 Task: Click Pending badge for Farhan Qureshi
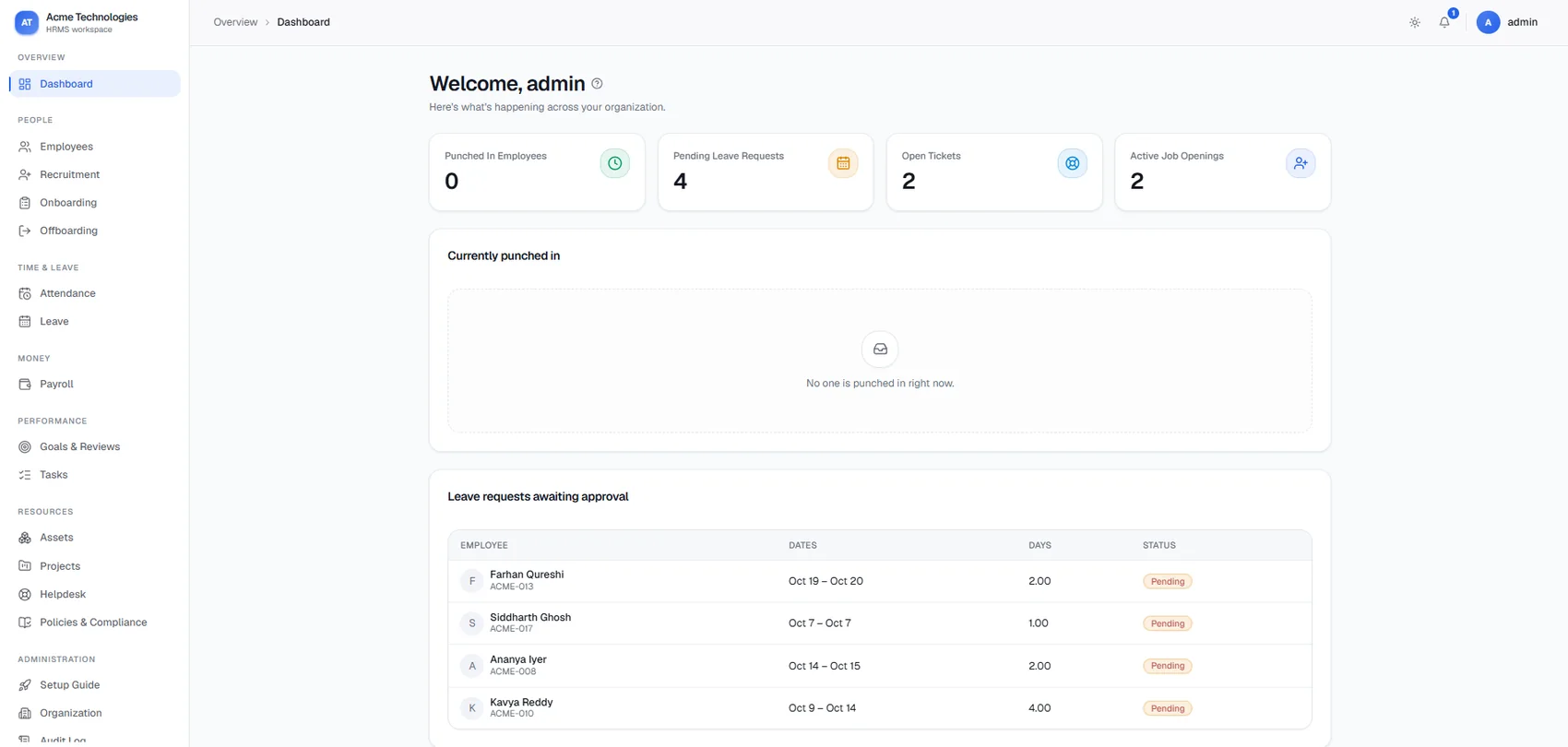tap(1168, 582)
